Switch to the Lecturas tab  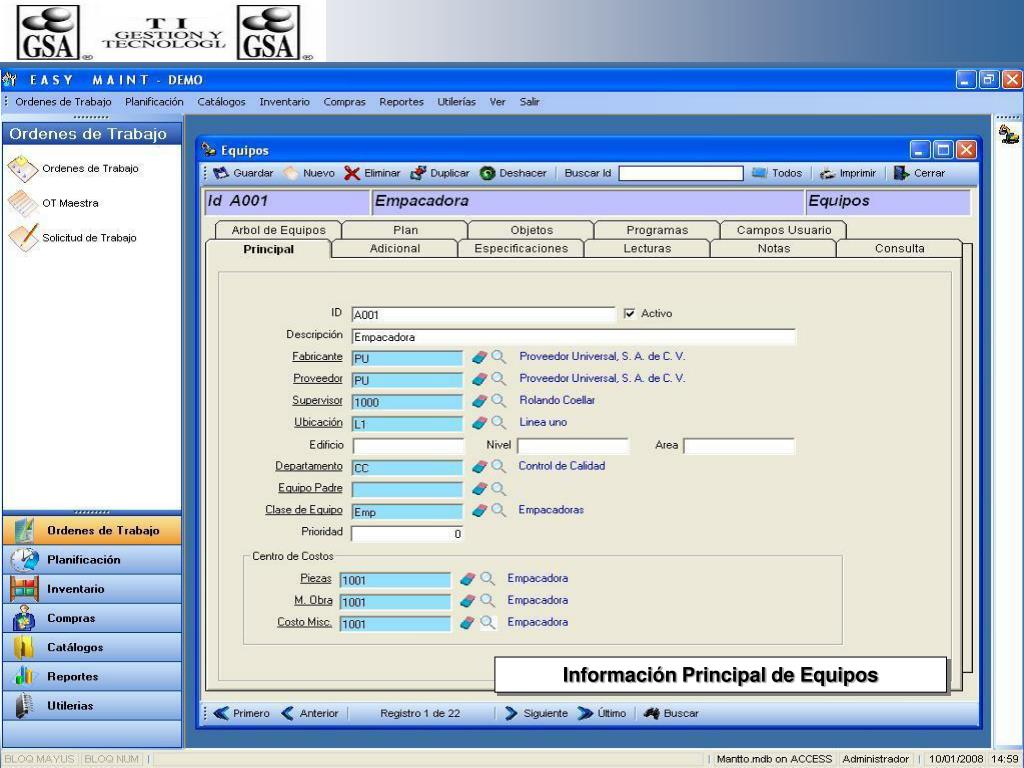(647, 249)
